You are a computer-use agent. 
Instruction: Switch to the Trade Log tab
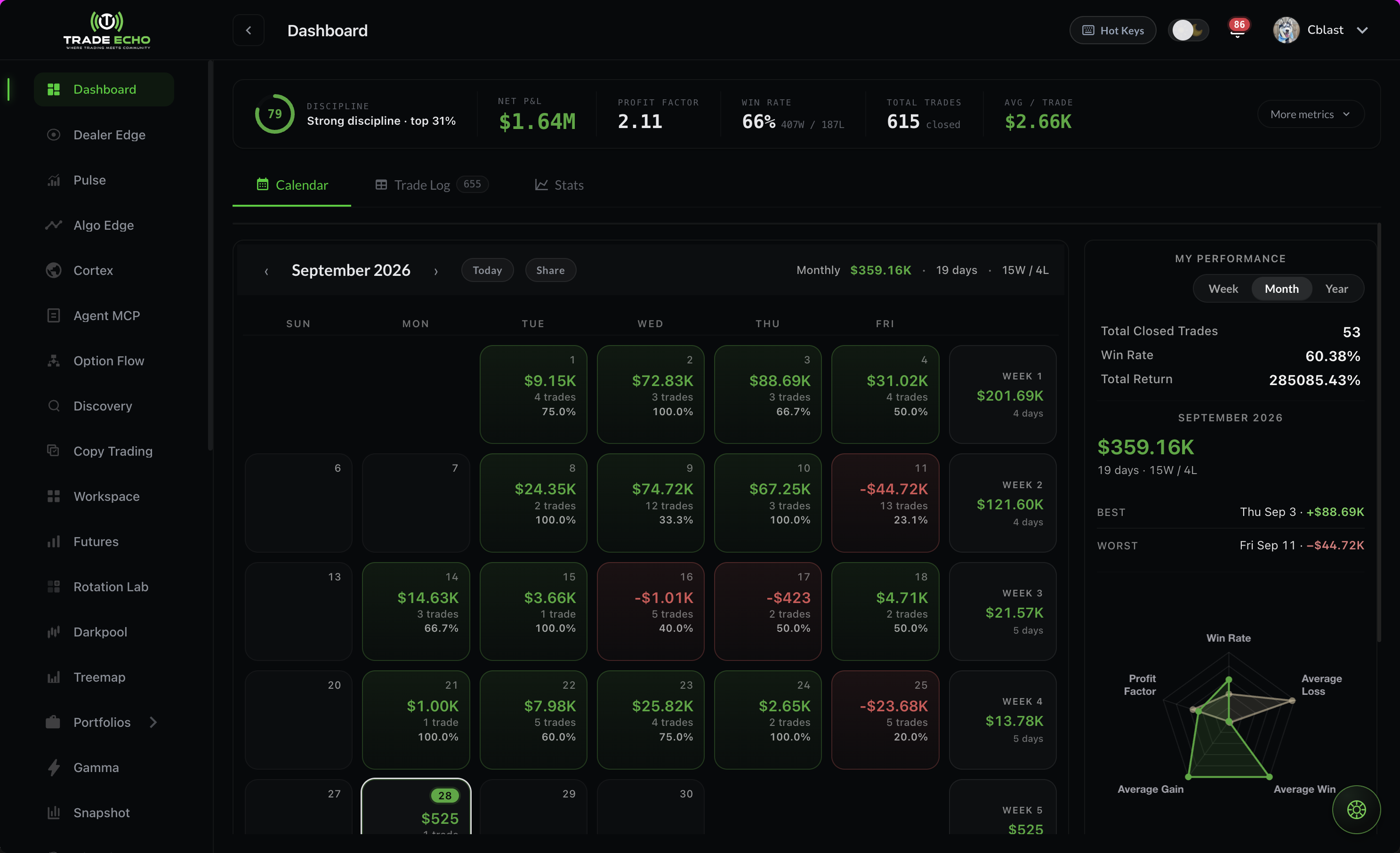click(x=432, y=185)
